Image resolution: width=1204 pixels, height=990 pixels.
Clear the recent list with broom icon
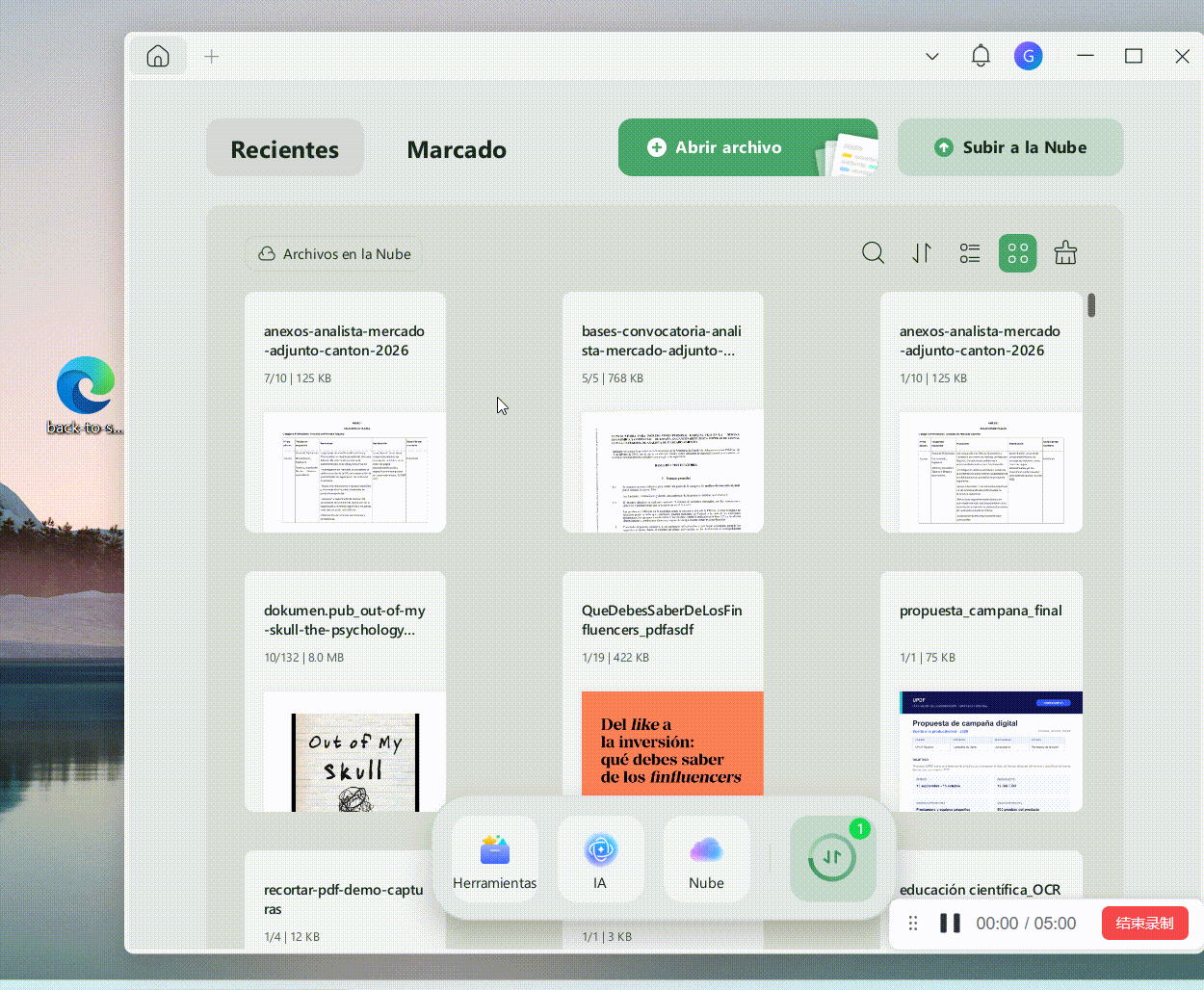[x=1065, y=253]
